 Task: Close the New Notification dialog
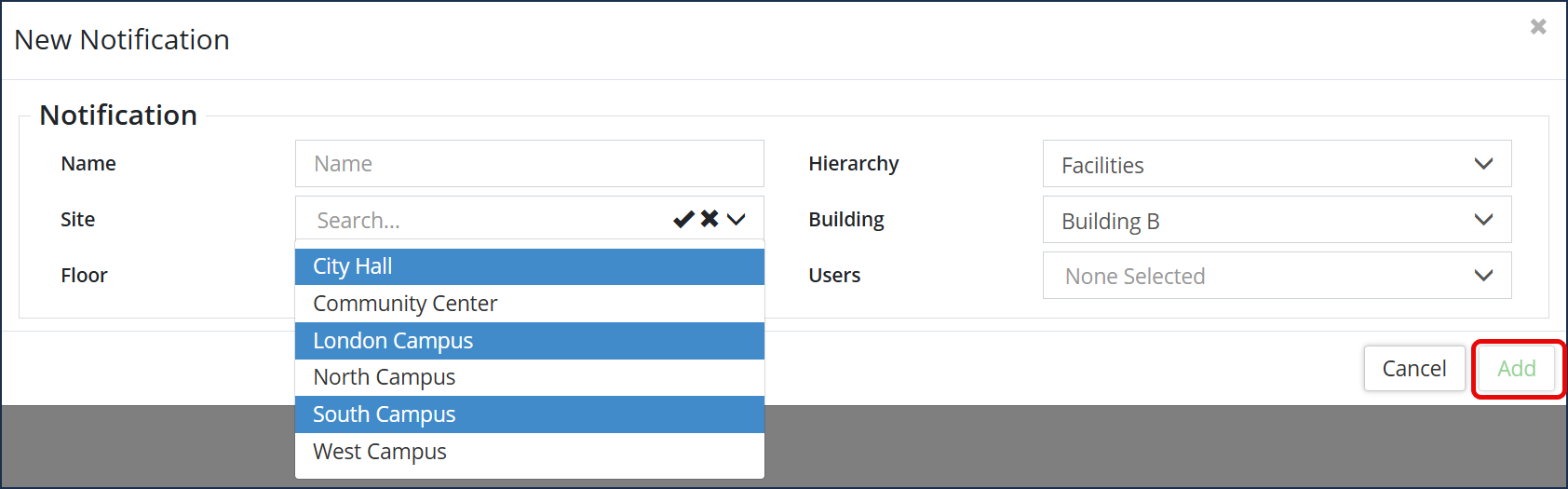tap(1538, 27)
